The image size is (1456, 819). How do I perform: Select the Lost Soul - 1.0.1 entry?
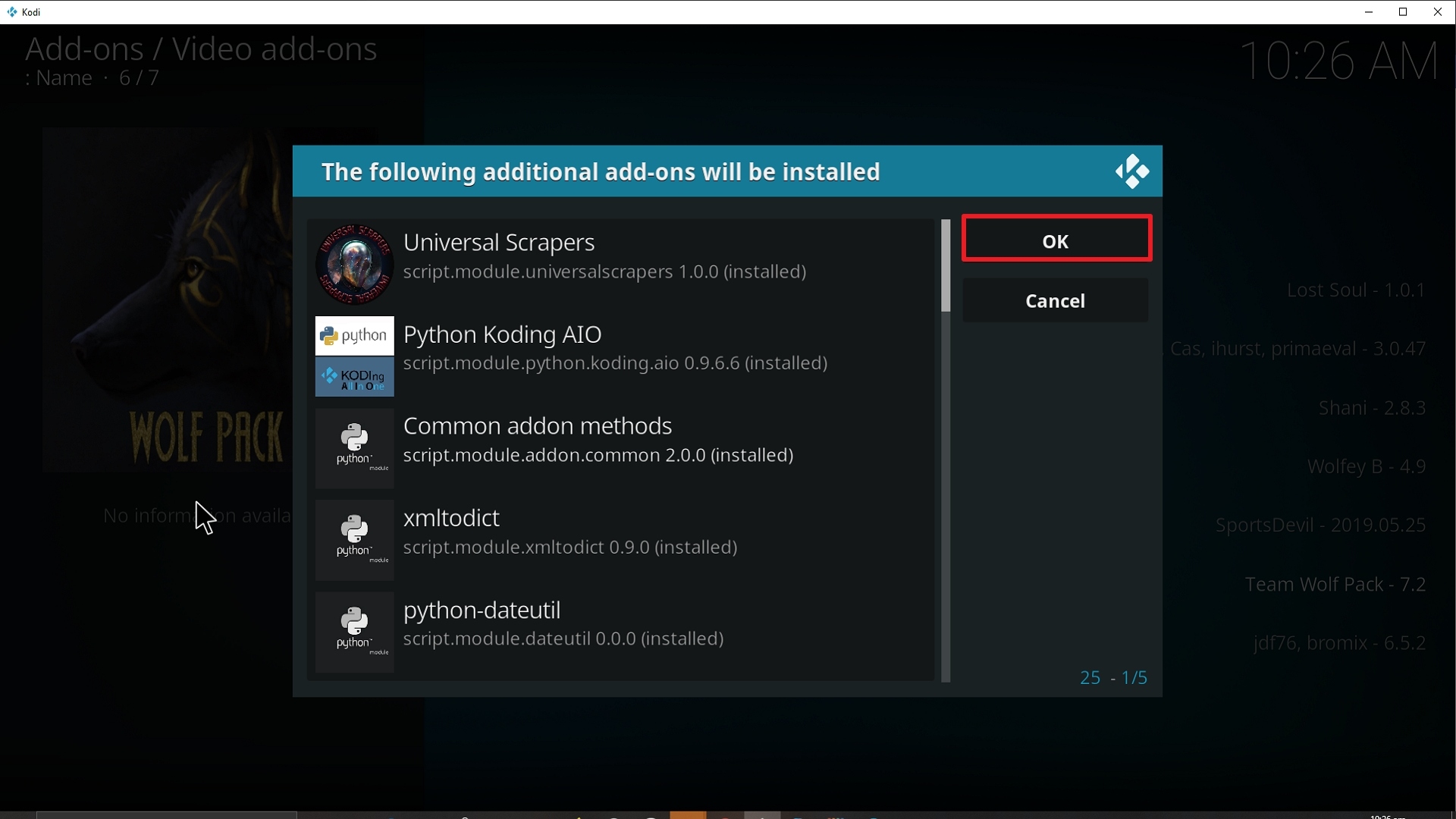1356,290
